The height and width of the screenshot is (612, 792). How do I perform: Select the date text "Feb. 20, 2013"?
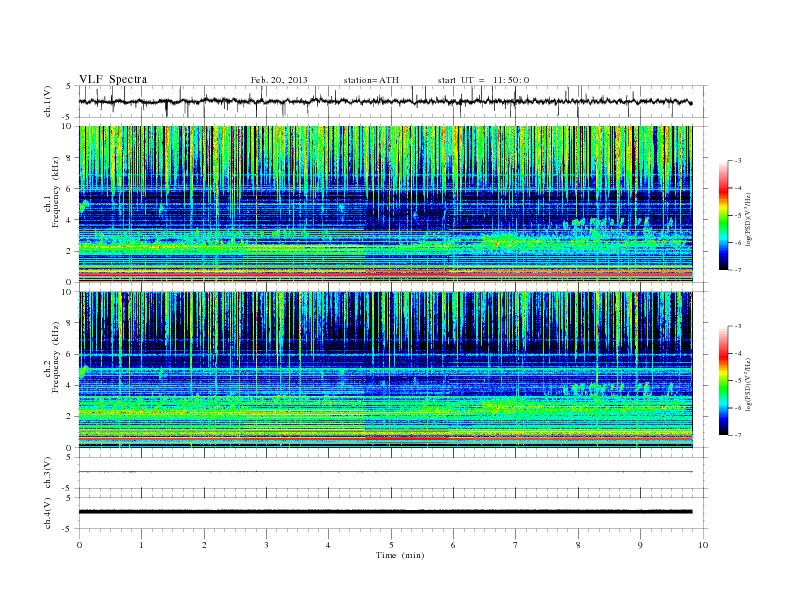pyautogui.click(x=279, y=80)
